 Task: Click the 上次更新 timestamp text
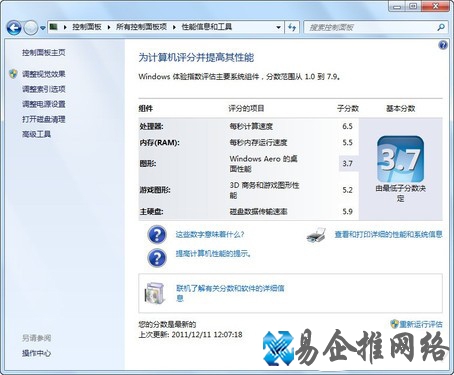click(190, 334)
